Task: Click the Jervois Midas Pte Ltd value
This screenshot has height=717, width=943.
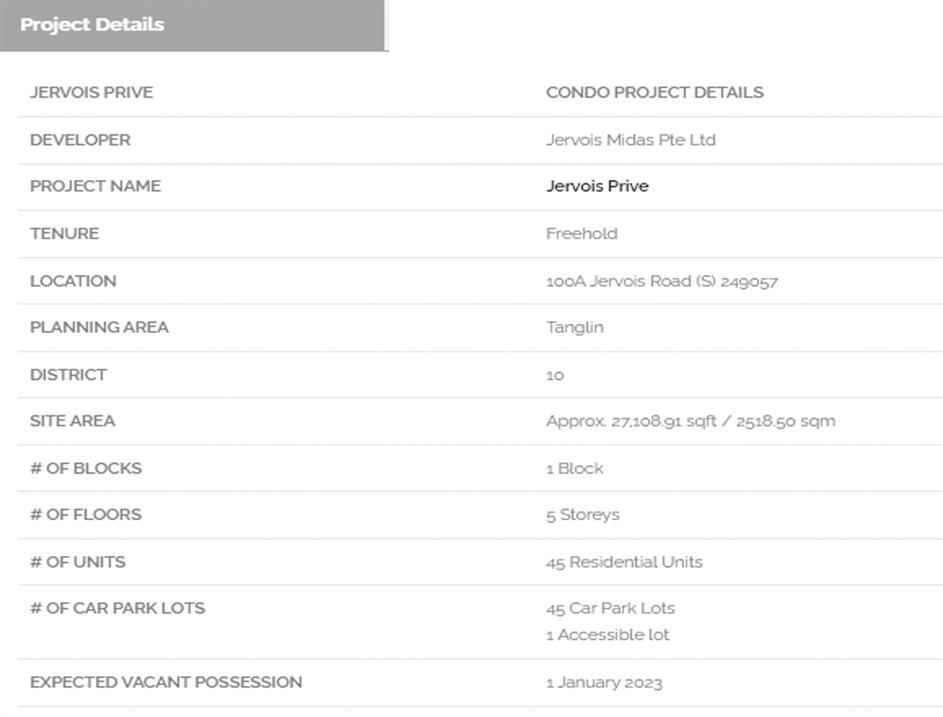Action: 630,140
